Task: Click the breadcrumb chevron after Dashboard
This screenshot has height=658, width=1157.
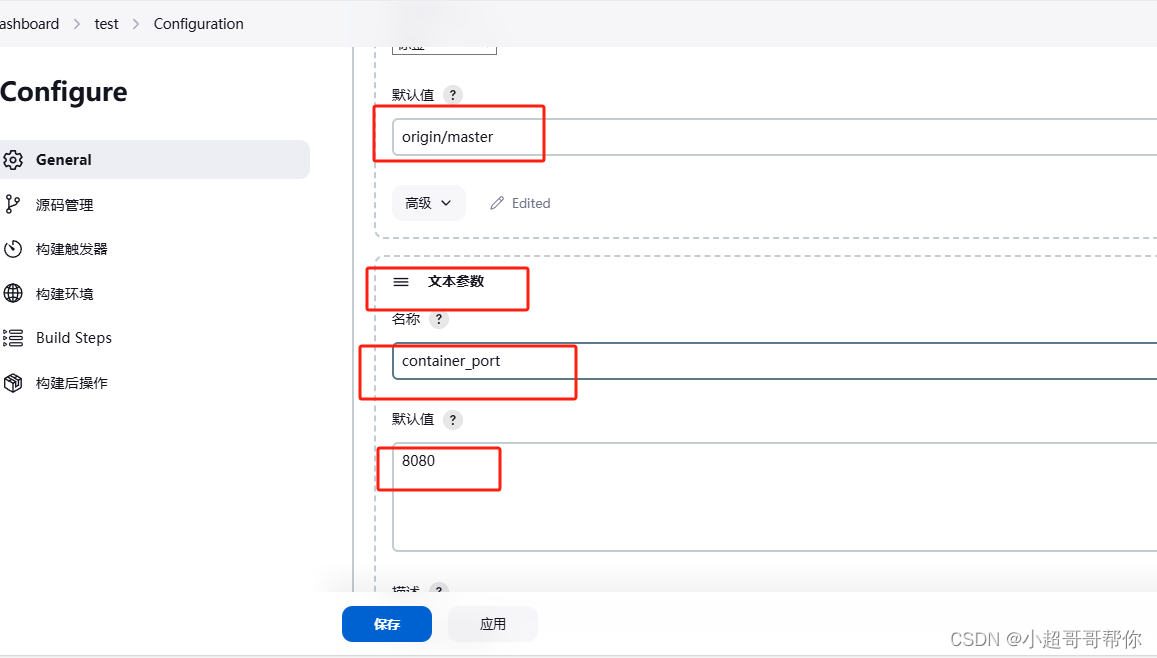Action: [x=77, y=24]
